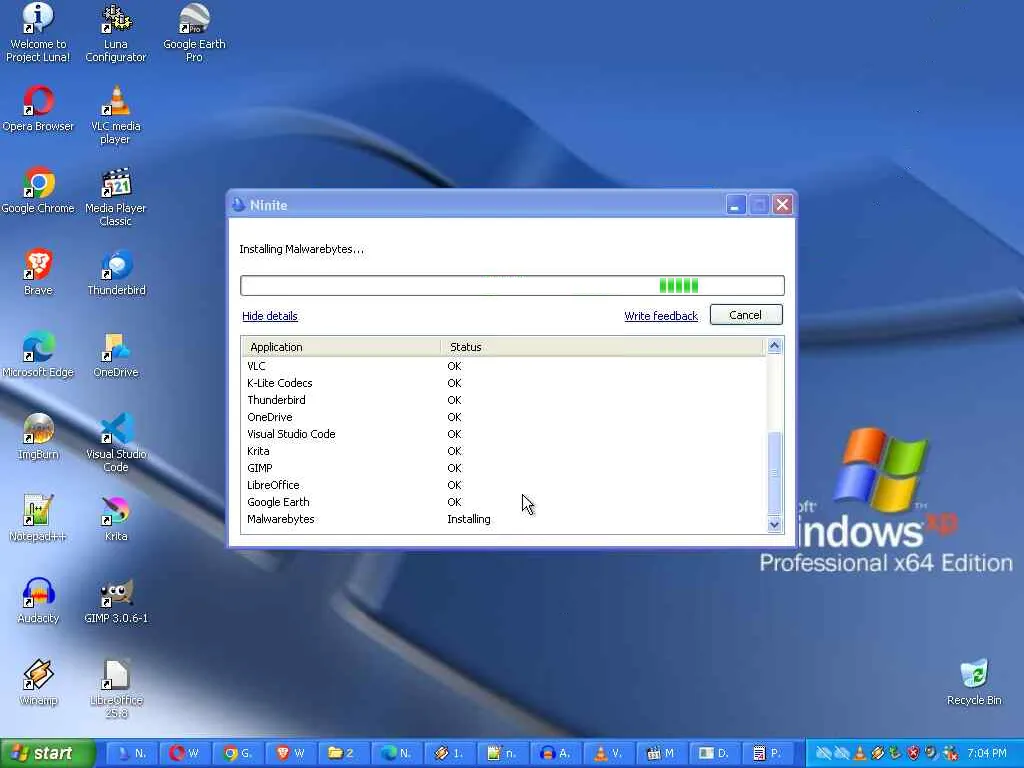Image resolution: width=1024 pixels, height=768 pixels.
Task: Select the Visual Studio Code row
Action: tap(503, 434)
